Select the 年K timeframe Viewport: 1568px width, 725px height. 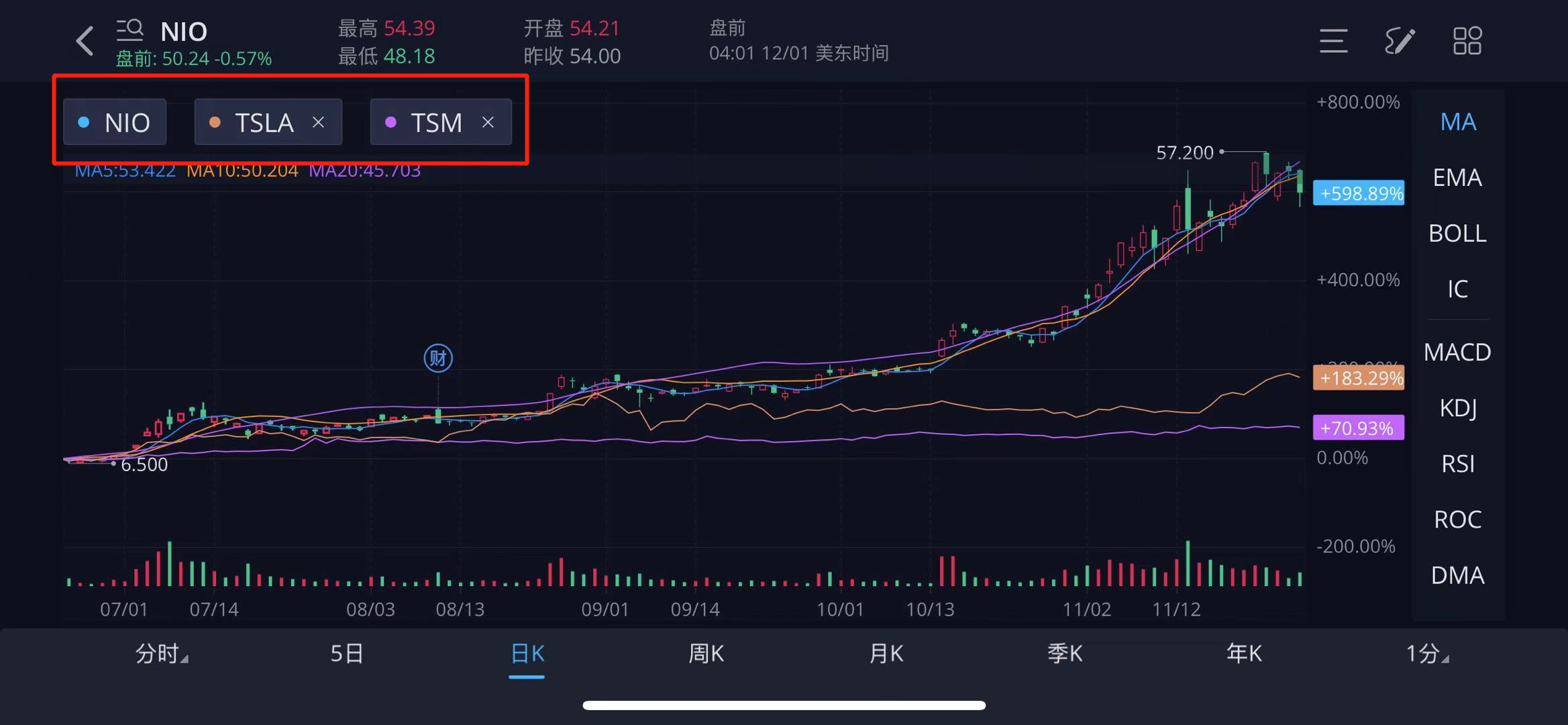pyautogui.click(x=1244, y=652)
